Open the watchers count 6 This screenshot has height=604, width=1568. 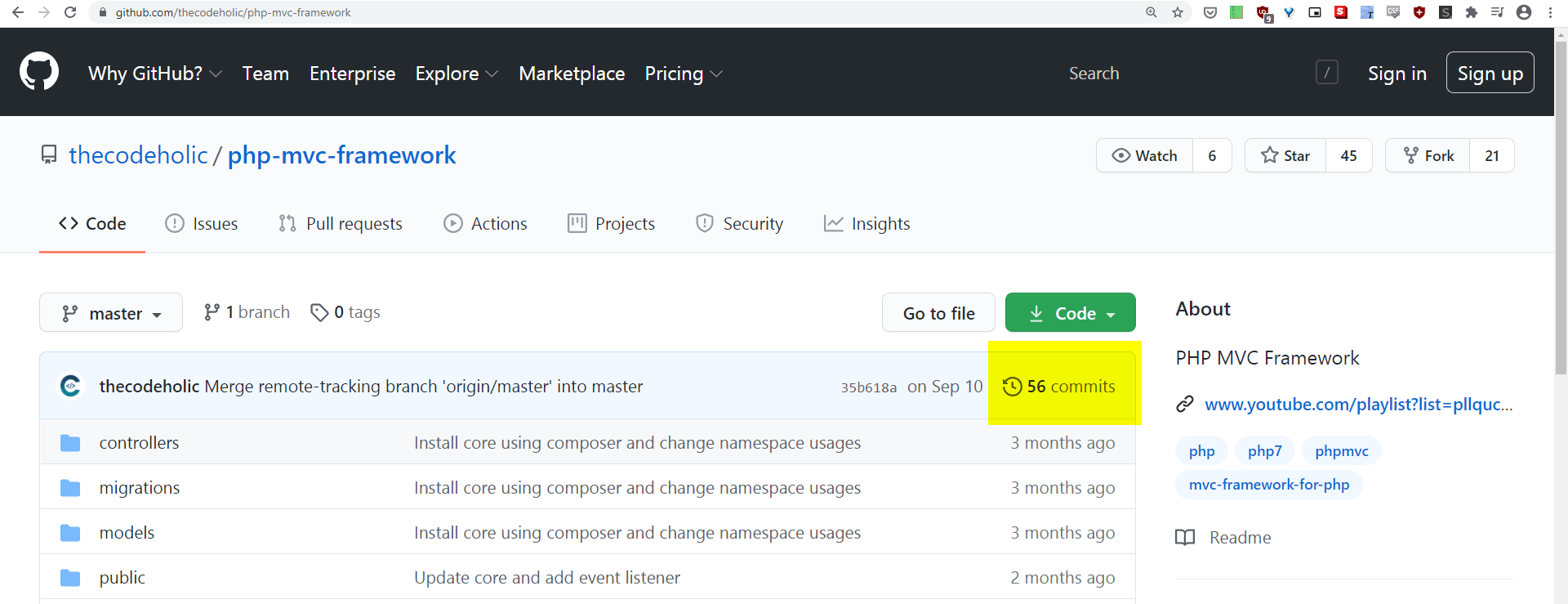coord(1212,155)
